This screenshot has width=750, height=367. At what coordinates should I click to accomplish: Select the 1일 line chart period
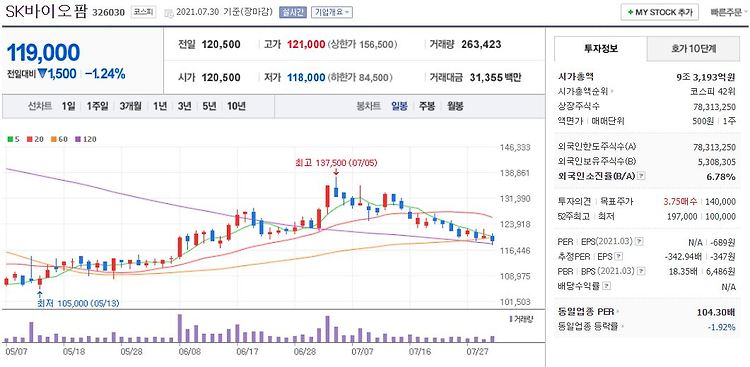coord(68,106)
